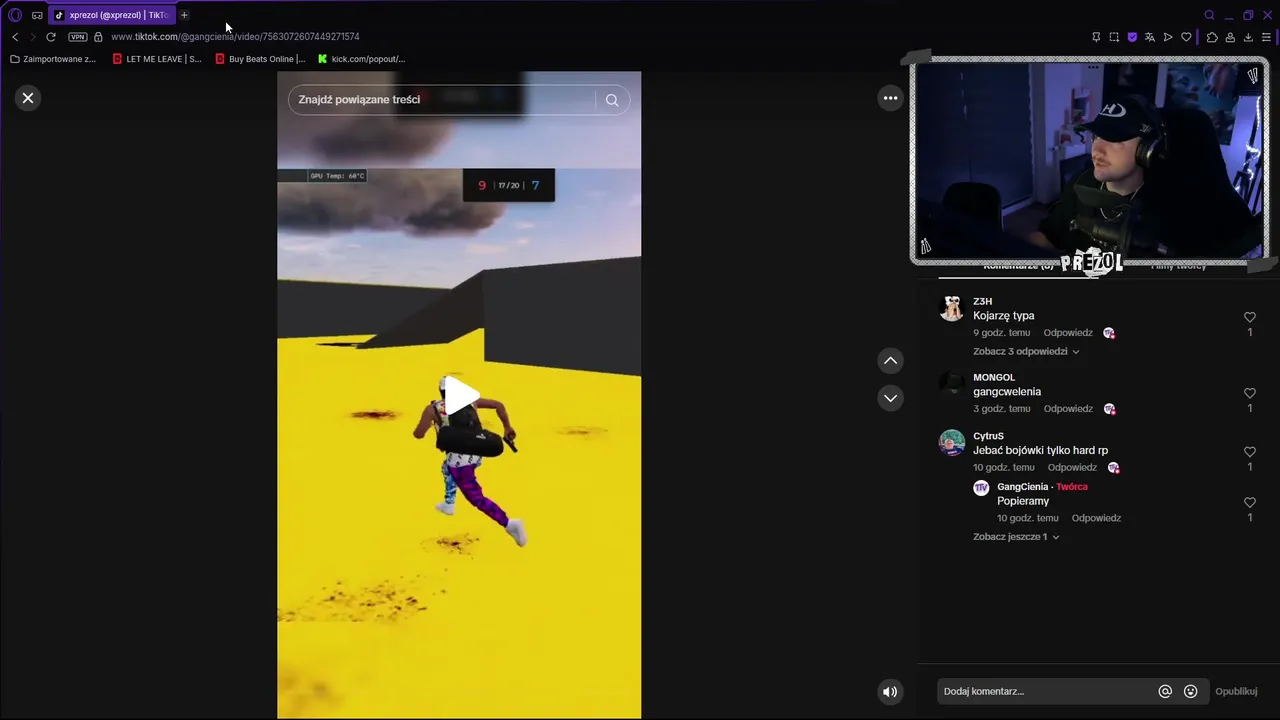Open GangCienia creator profile name
Image resolution: width=1280 pixels, height=720 pixels.
1022,487
